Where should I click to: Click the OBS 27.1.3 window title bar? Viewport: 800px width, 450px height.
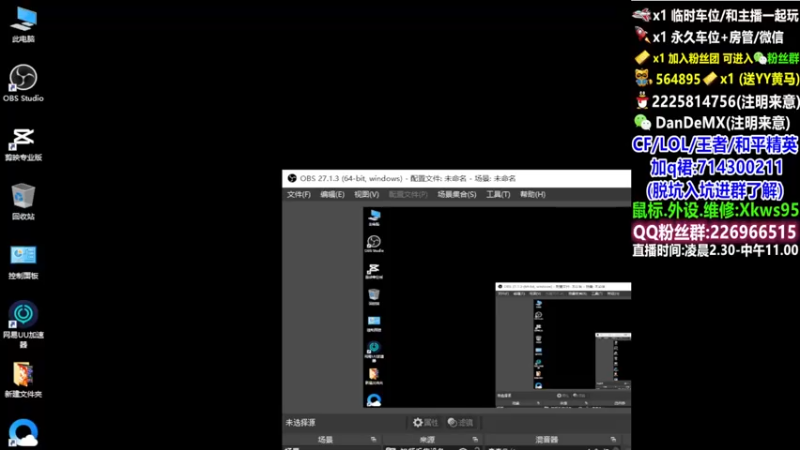(457, 178)
